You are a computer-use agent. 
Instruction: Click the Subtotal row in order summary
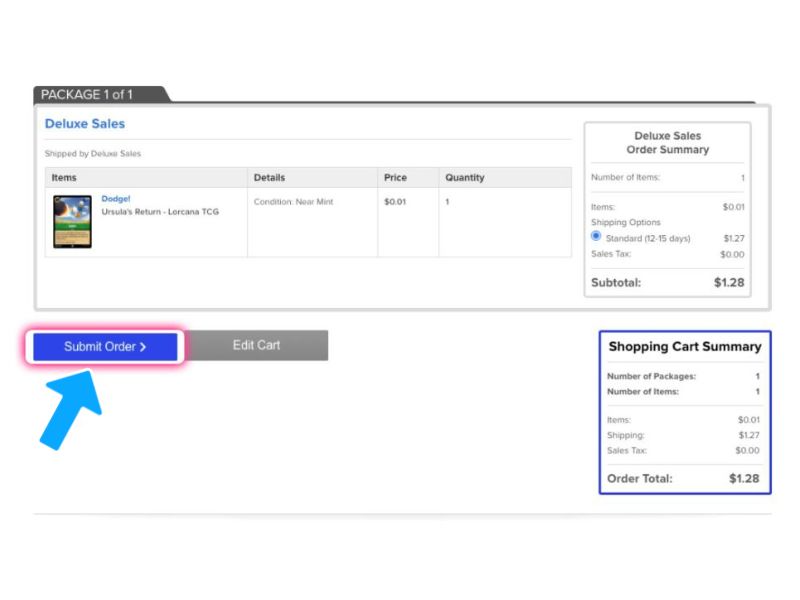pyautogui.click(x=667, y=282)
